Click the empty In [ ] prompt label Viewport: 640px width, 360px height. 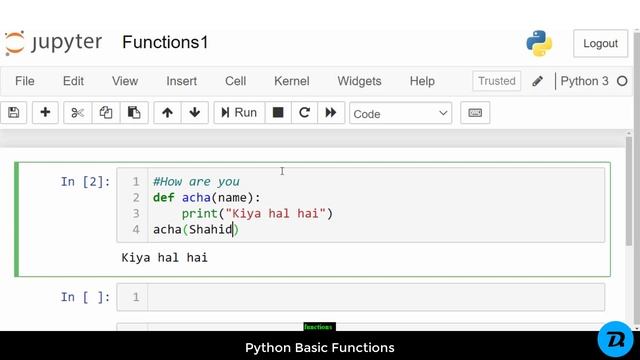85,297
